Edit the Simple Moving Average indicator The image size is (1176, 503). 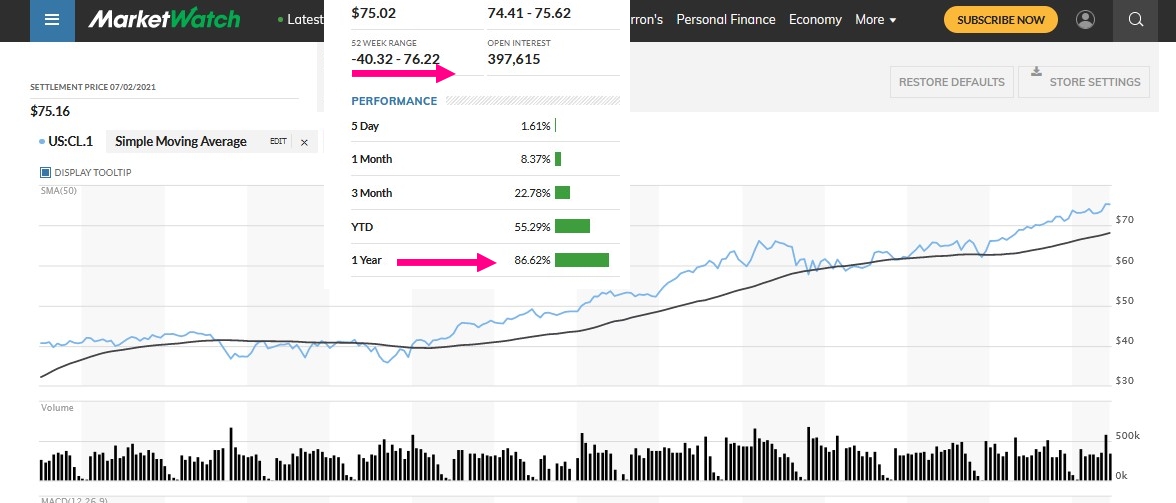tap(278, 142)
